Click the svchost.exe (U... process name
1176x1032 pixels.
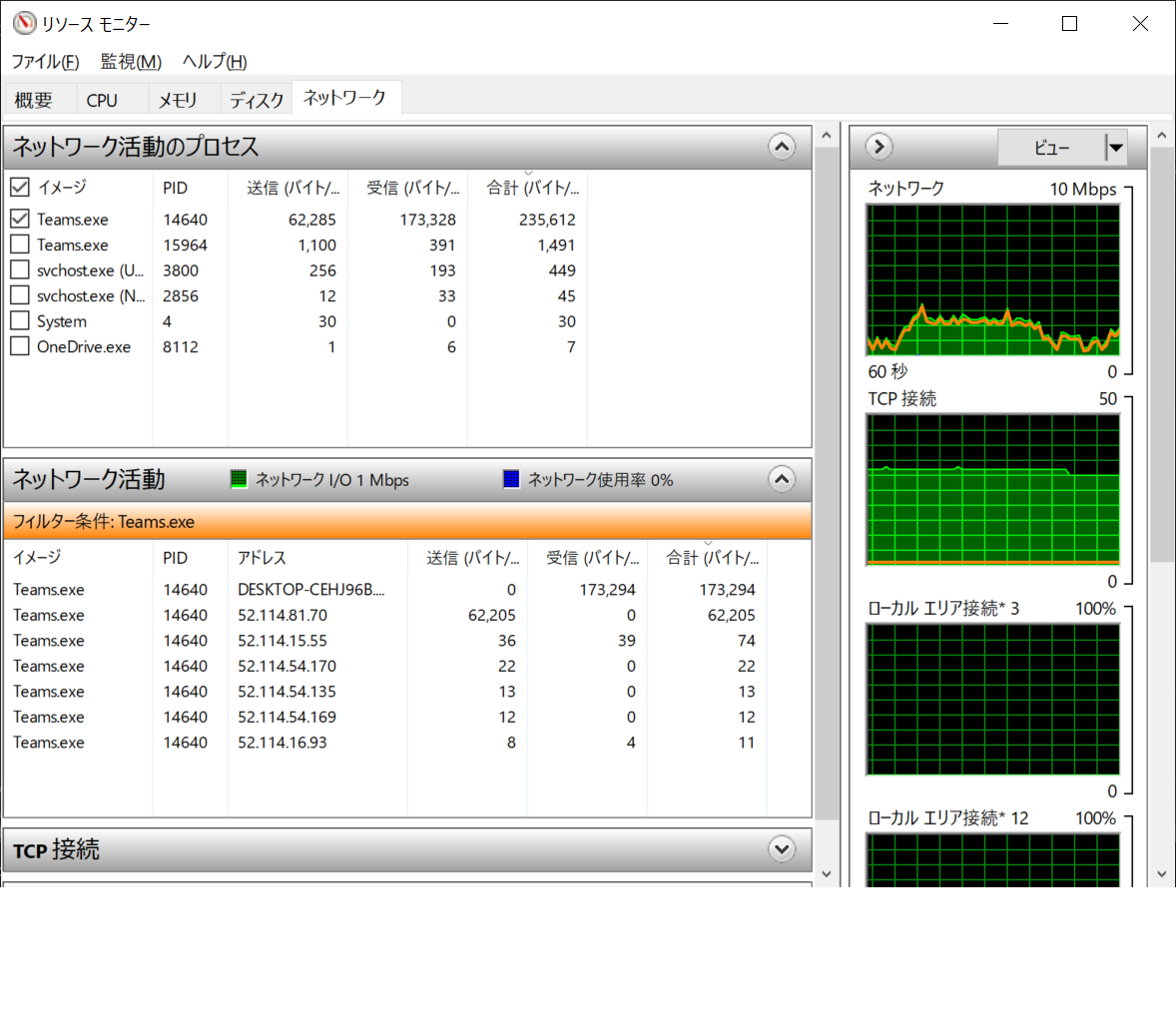click(90, 270)
